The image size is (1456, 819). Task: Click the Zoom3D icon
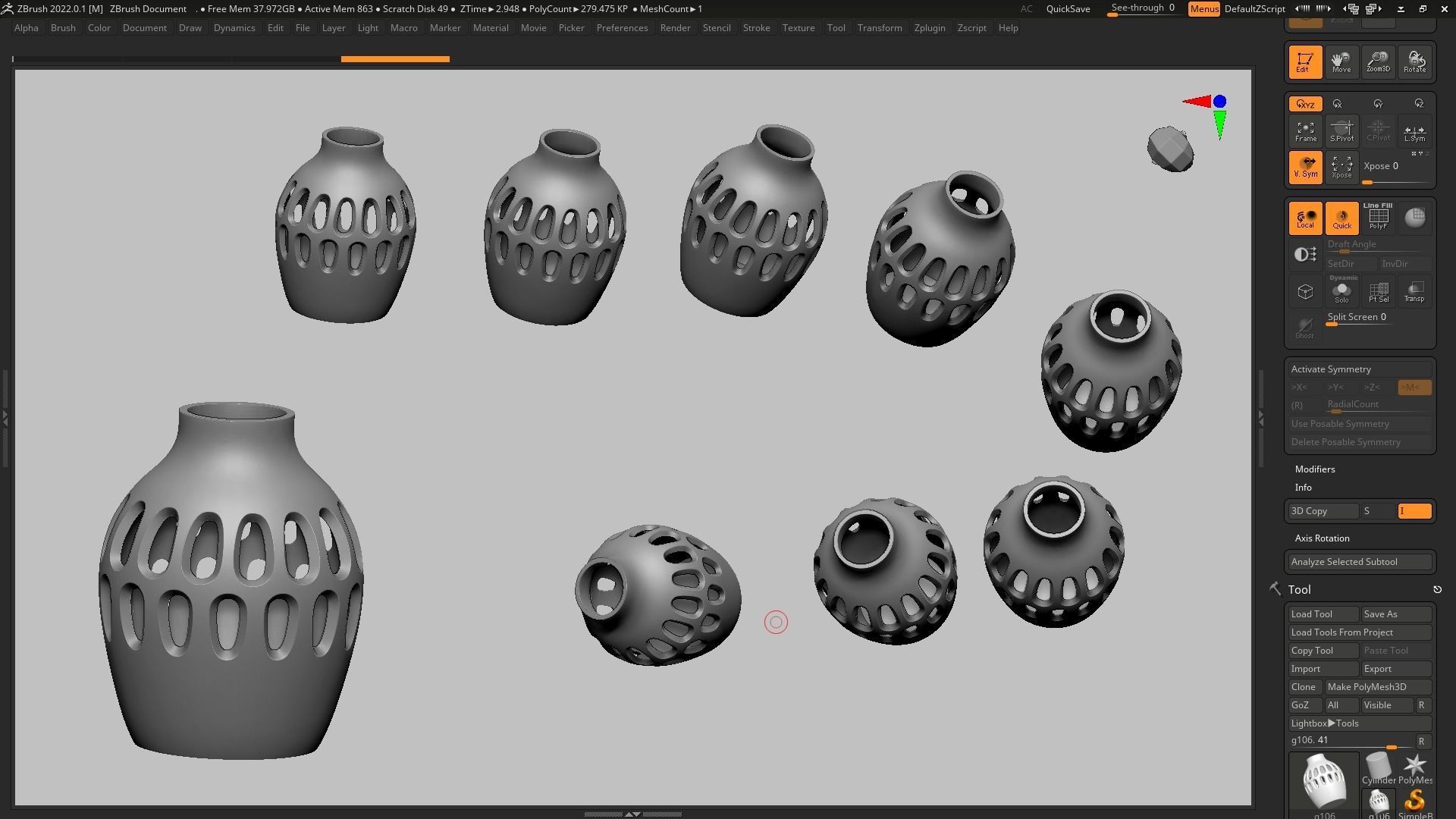tap(1378, 61)
